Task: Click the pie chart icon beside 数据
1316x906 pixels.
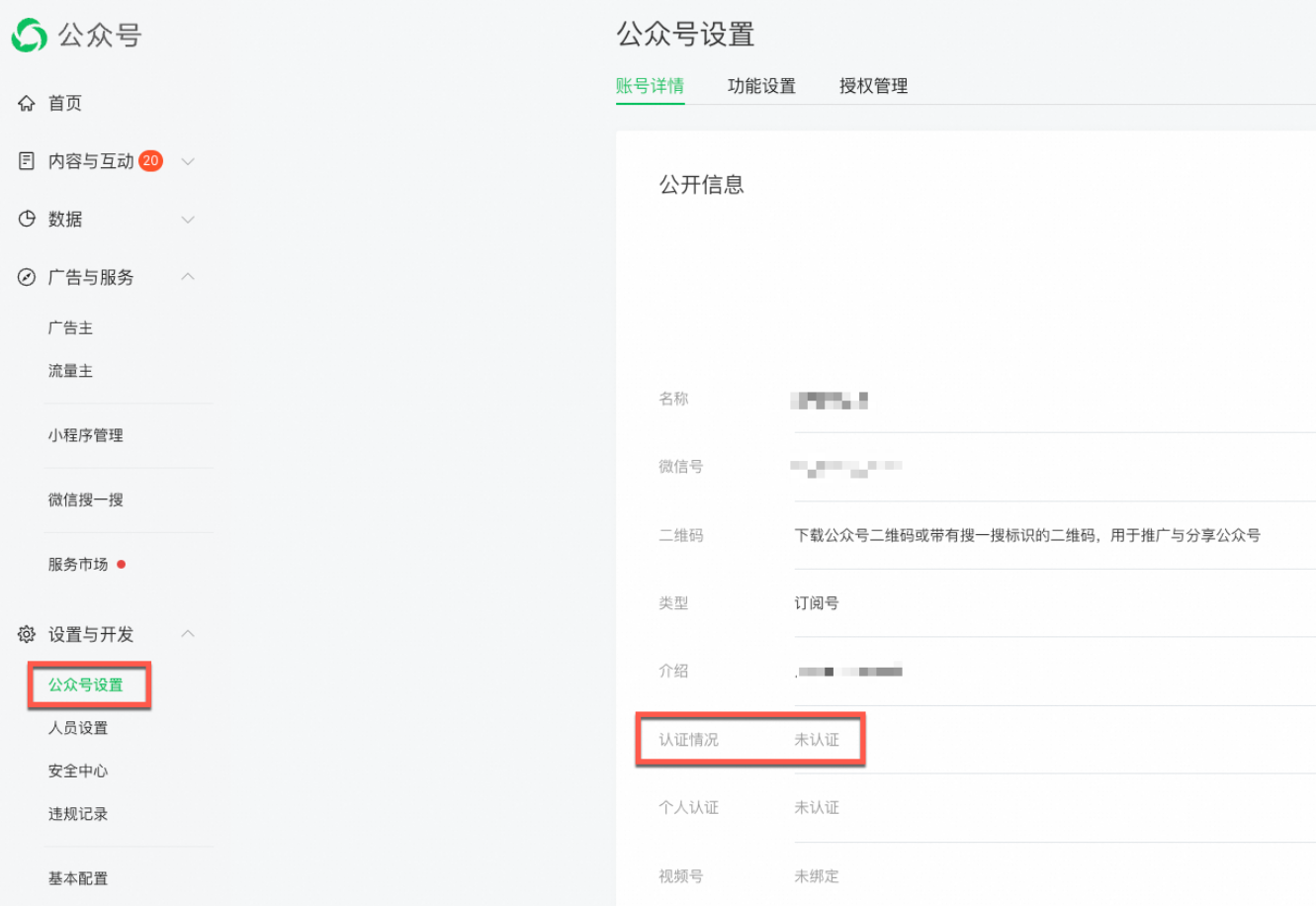Action: coord(27,220)
